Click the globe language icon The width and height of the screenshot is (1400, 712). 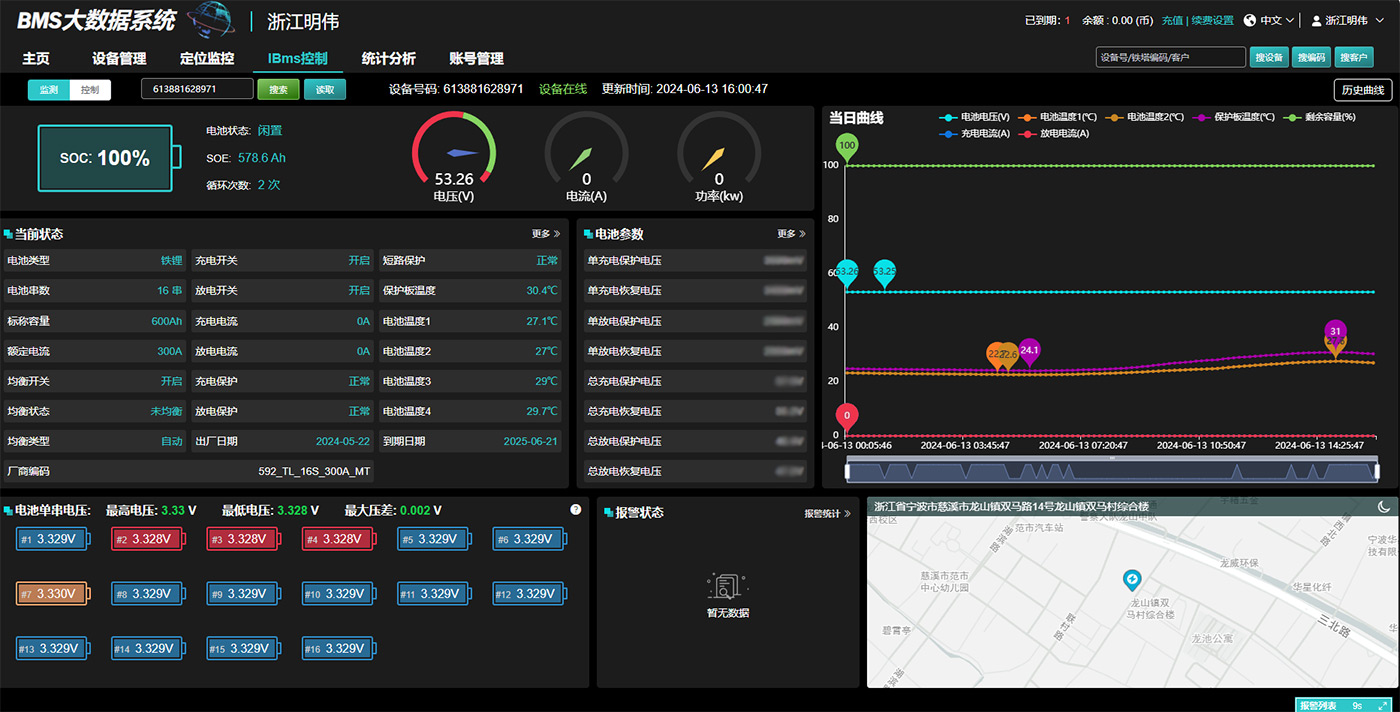click(1249, 20)
